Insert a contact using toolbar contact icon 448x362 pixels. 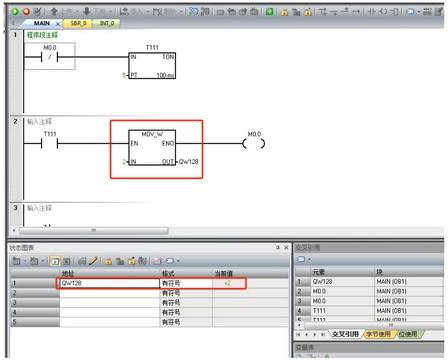tap(371, 12)
